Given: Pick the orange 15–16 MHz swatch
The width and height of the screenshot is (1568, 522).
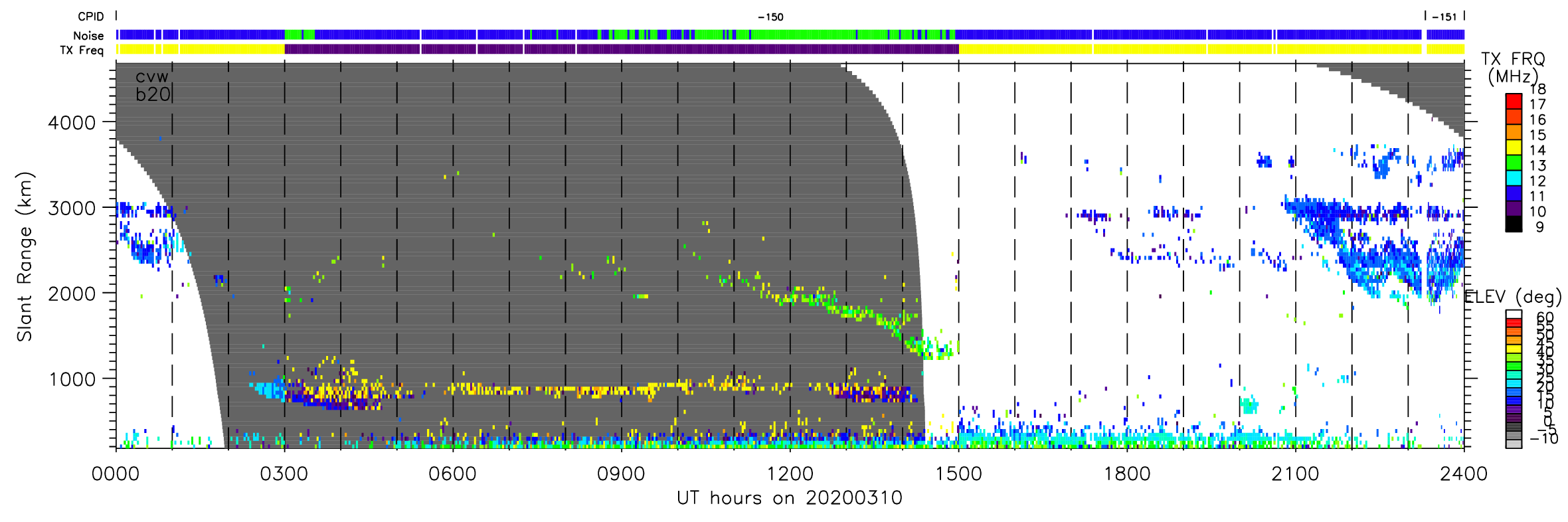Looking at the screenshot, I should pyautogui.click(x=1514, y=131).
